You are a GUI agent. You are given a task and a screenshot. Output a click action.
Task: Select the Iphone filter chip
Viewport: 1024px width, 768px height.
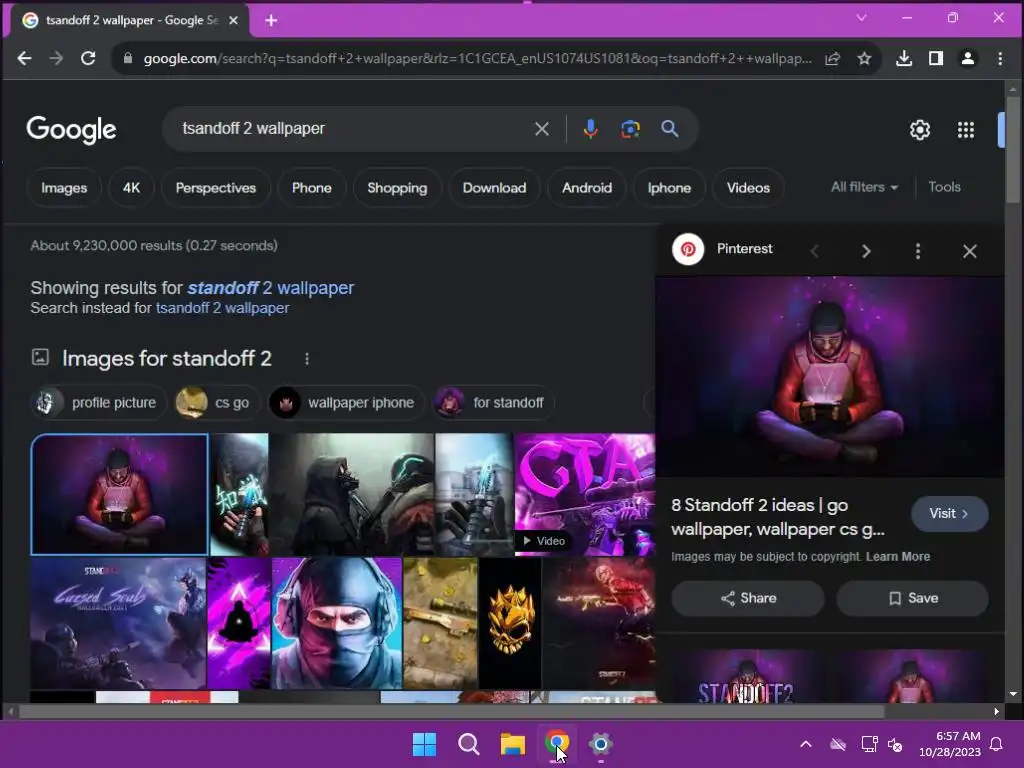click(669, 187)
